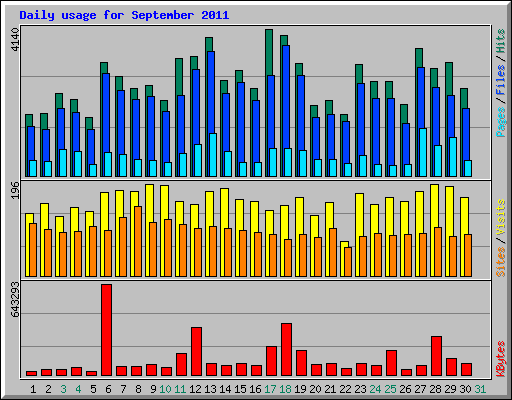Click day label 22 on the x-axis
The height and width of the screenshot is (400, 512).
[345, 389]
